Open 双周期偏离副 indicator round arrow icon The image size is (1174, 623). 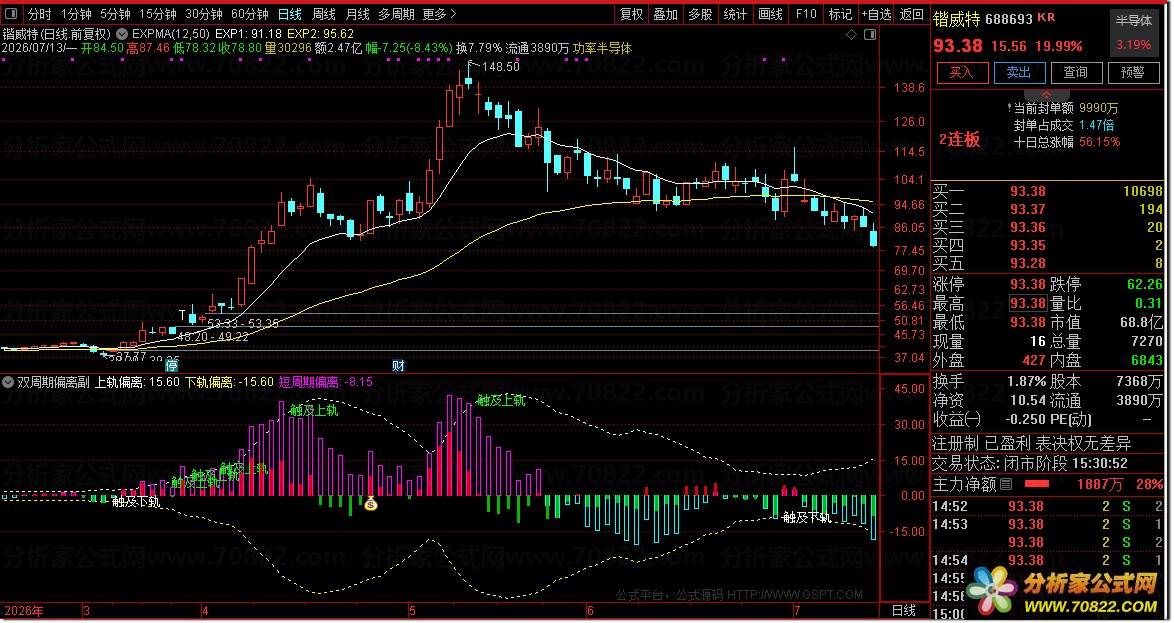click(x=8, y=382)
